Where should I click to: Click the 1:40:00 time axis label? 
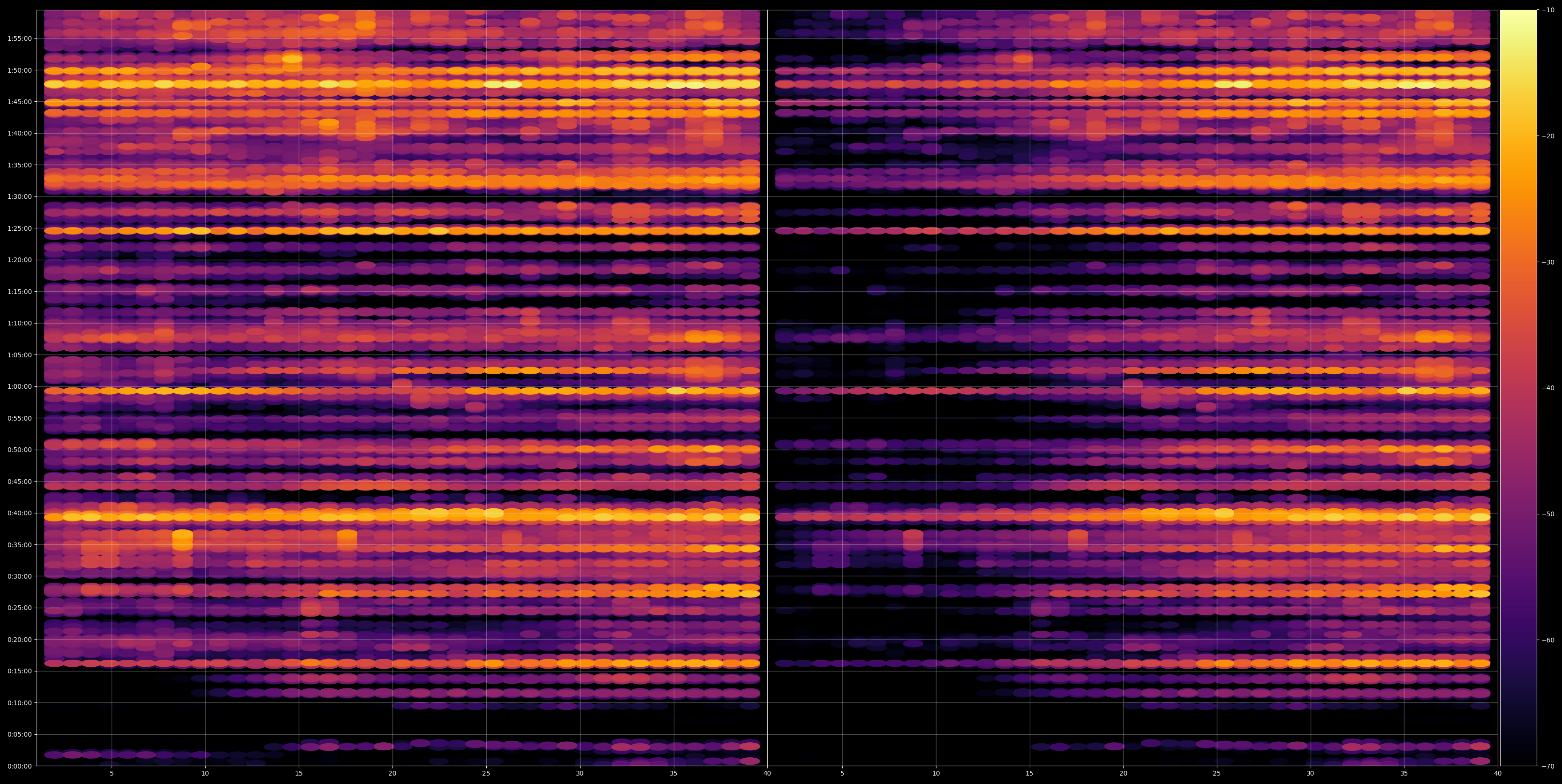tap(19, 133)
